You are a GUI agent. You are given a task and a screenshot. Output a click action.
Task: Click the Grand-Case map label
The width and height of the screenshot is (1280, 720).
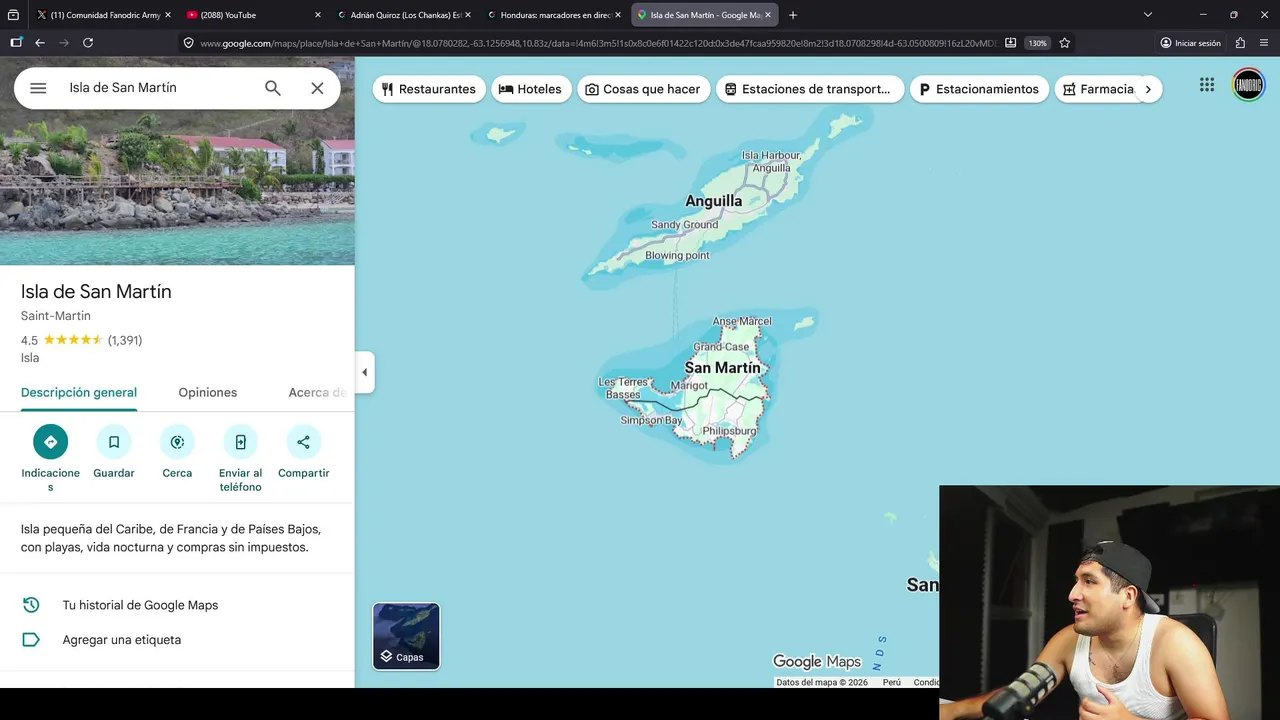pyautogui.click(x=721, y=347)
